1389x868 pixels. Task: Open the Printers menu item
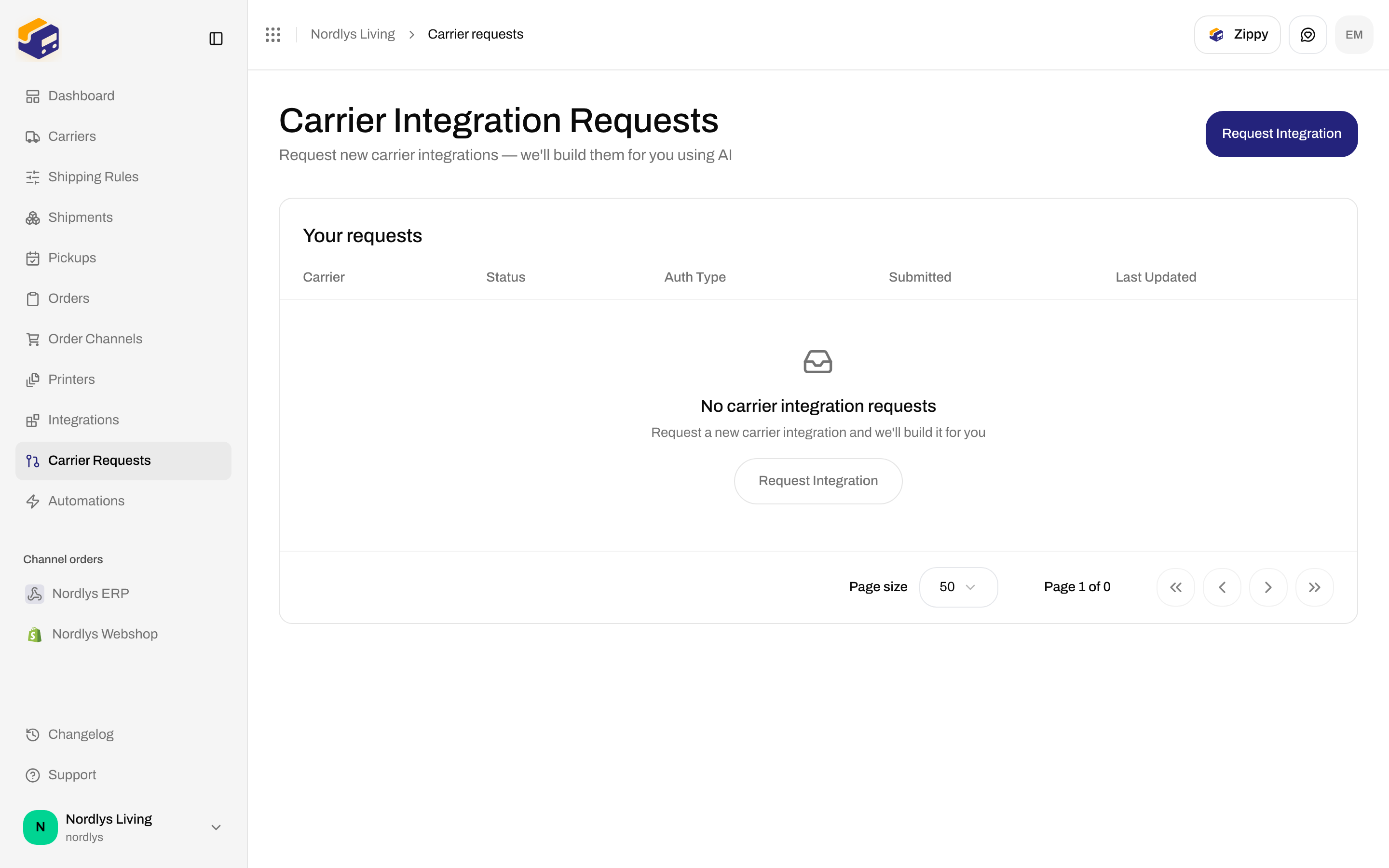(x=123, y=380)
